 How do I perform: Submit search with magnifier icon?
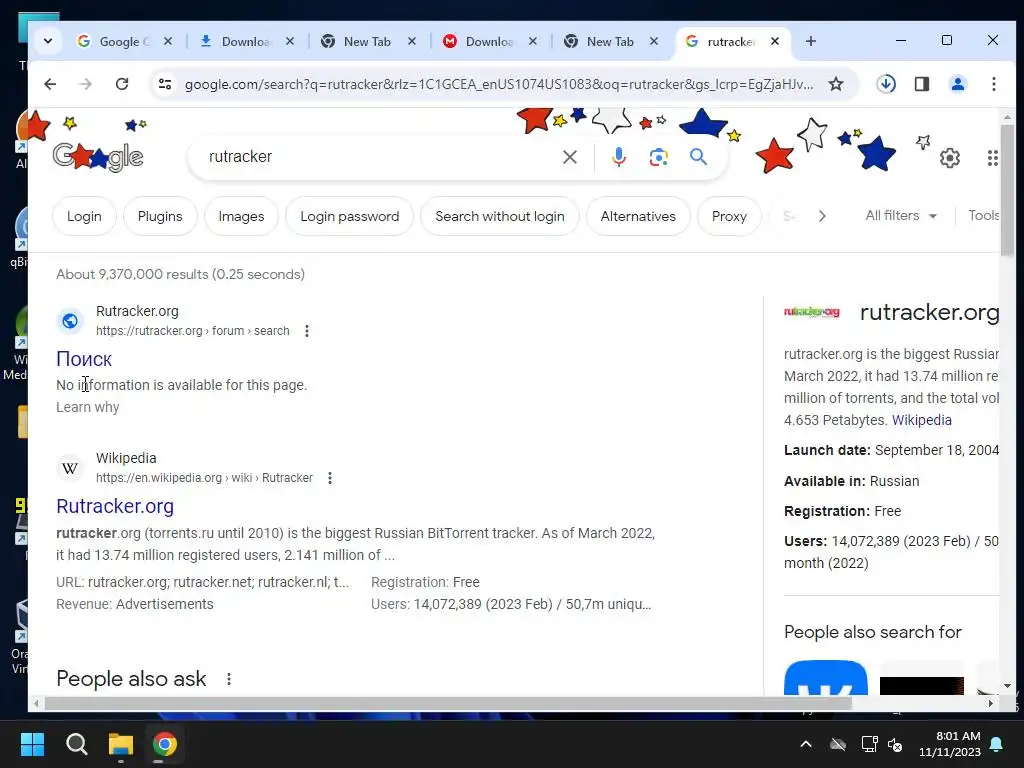pyautogui.click(x=698, y=157)
